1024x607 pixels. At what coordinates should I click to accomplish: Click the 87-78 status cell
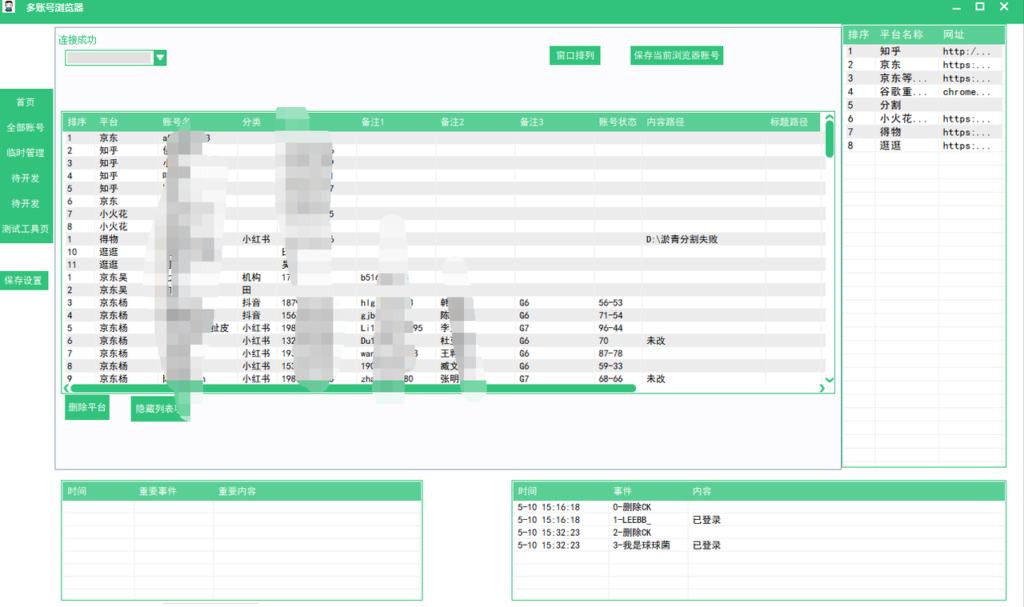(611, 353)
